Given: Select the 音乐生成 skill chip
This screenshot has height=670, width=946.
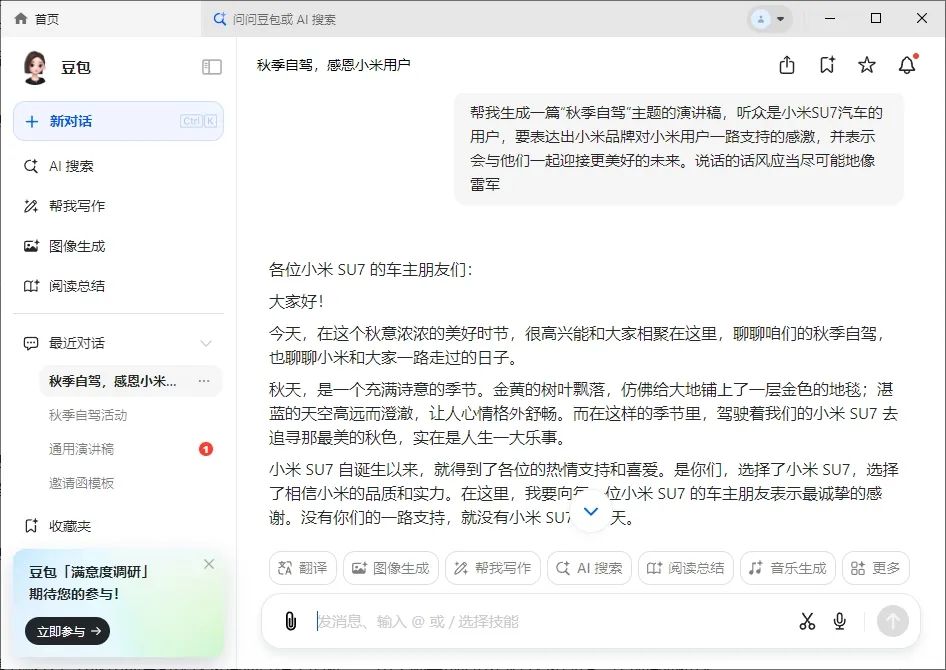Looking at the screenshot, I should tap(788, 568).
